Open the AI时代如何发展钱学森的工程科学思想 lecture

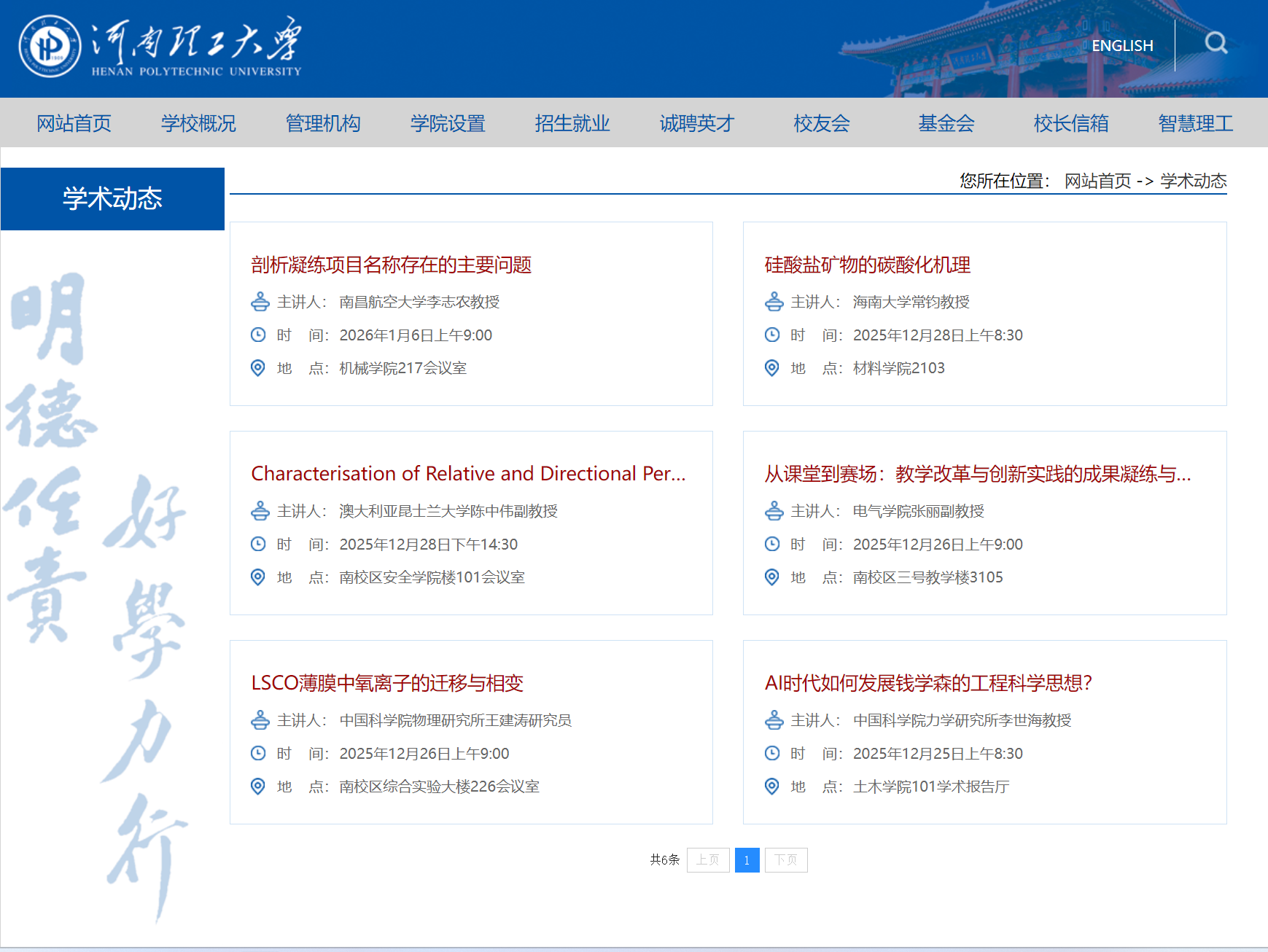927,683
